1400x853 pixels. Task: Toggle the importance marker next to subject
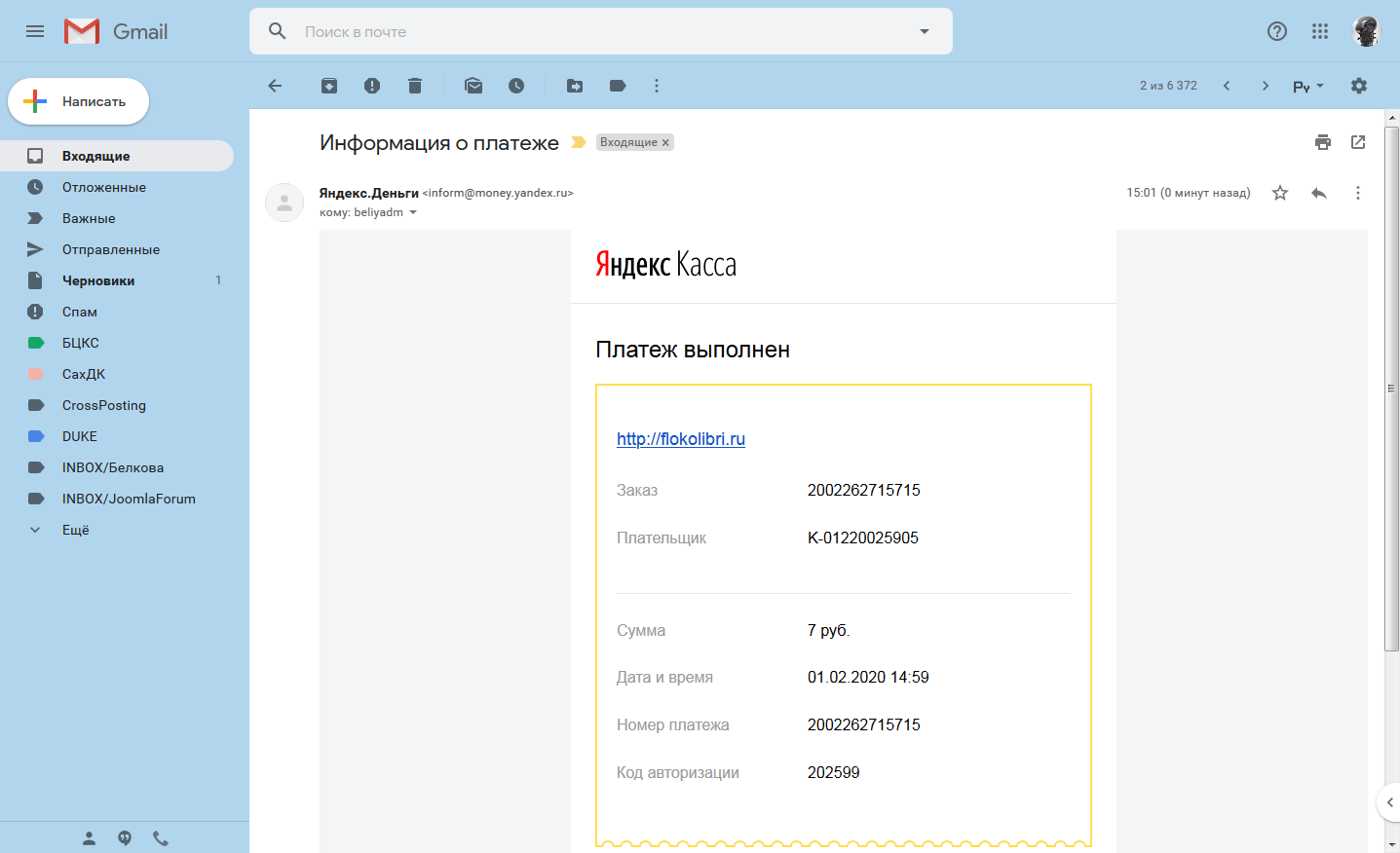pos(578,142)
